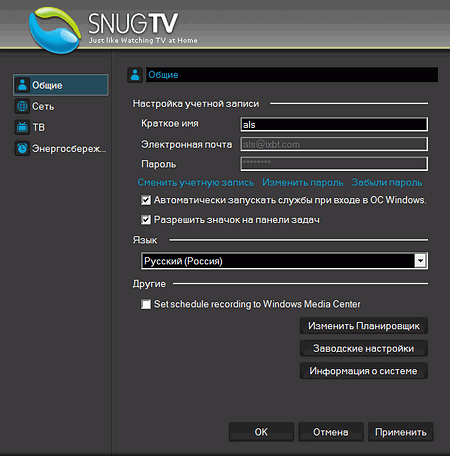Open the Энергосбереж... settings category label
This screenshot has height=456, width=450.
point(69,149)
